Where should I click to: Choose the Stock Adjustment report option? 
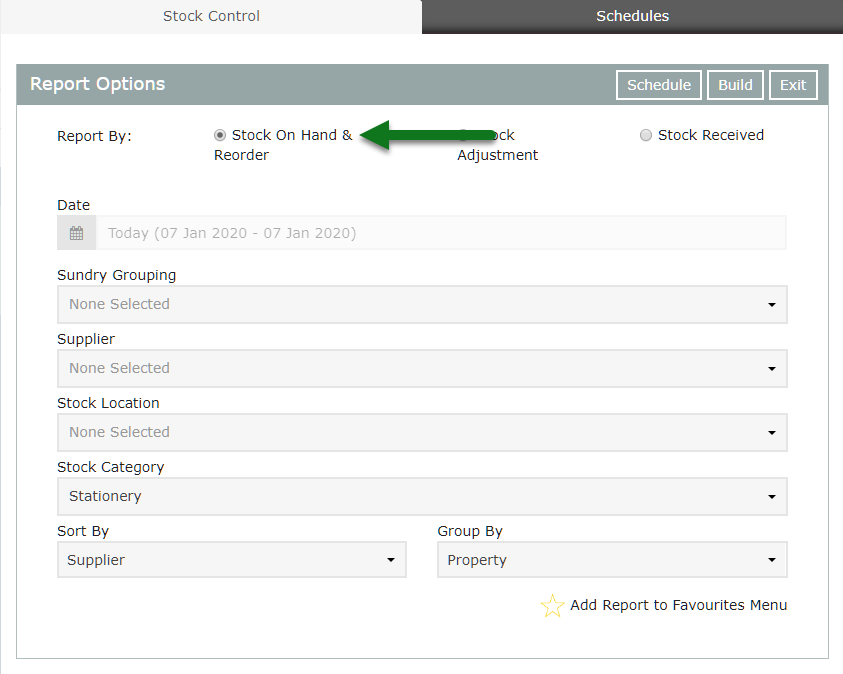coord(497,145)
